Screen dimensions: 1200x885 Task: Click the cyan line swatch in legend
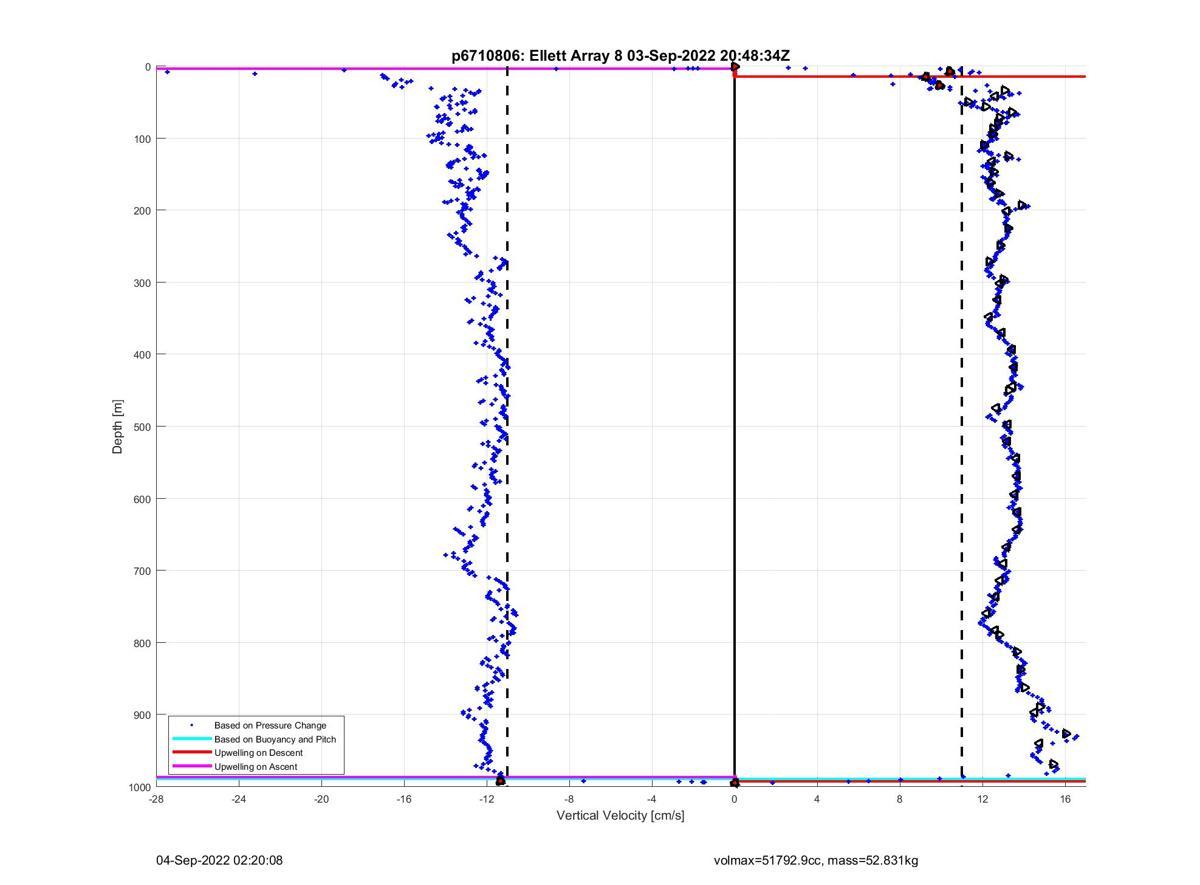click(x=192, y=739)
